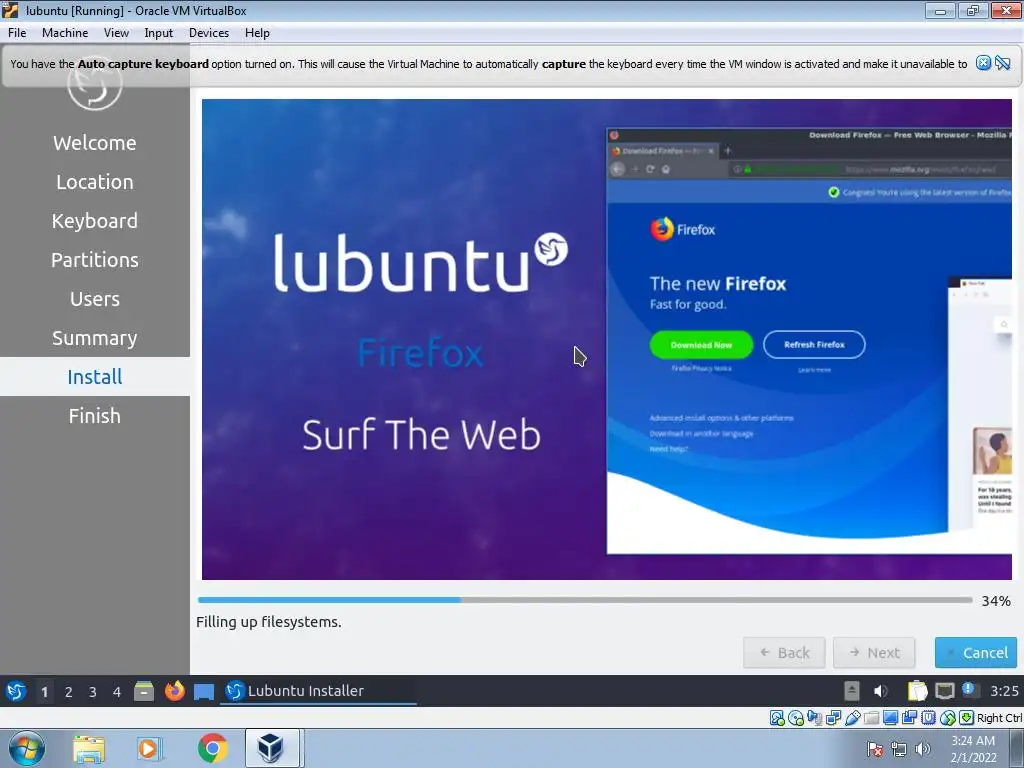Click the Cancel button in the installer
The width and height of the screenshot is (1024, 768).
(x=976, y=652)
